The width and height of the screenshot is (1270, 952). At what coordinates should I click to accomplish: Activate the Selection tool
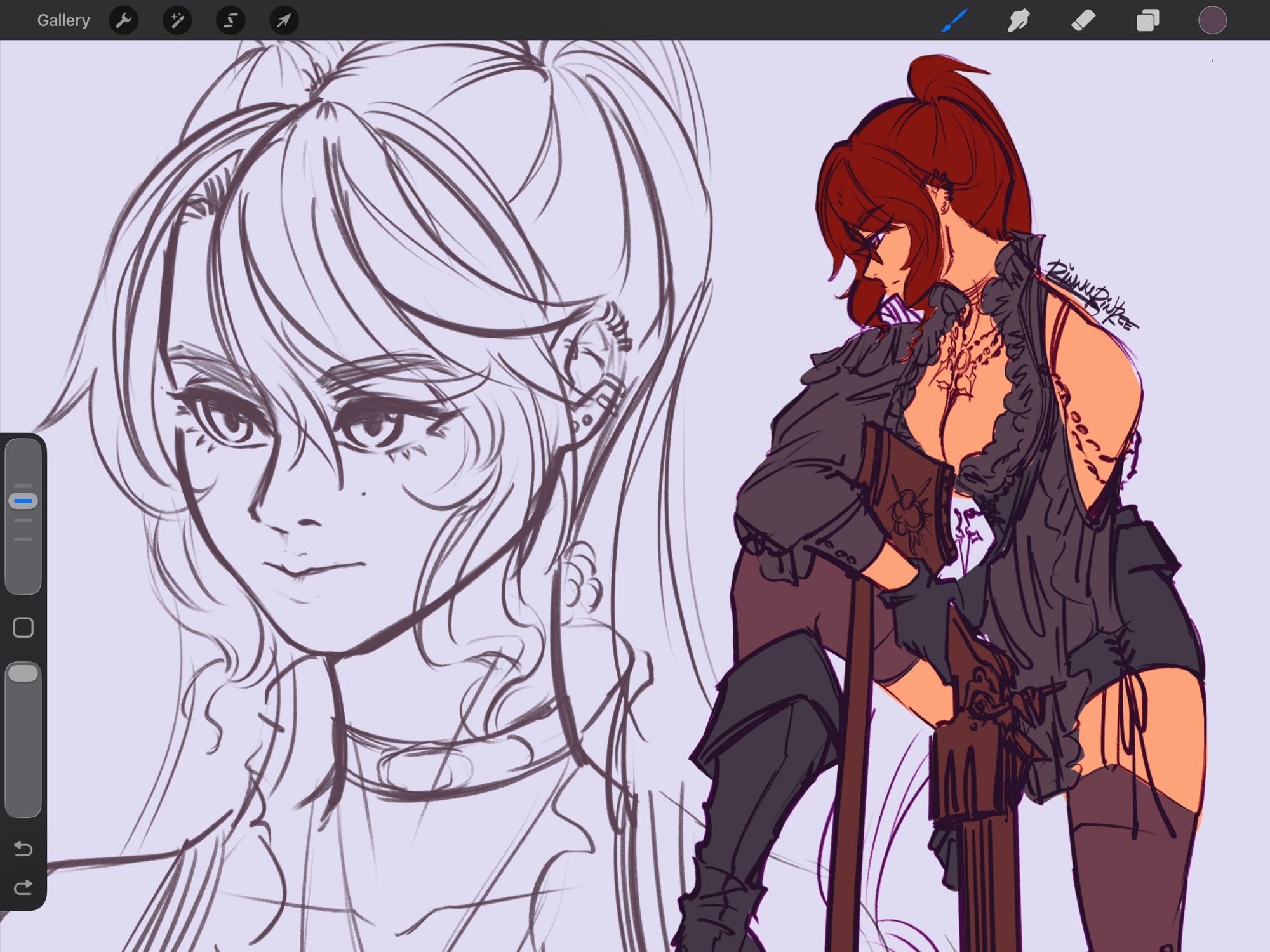tap(231, 20)
